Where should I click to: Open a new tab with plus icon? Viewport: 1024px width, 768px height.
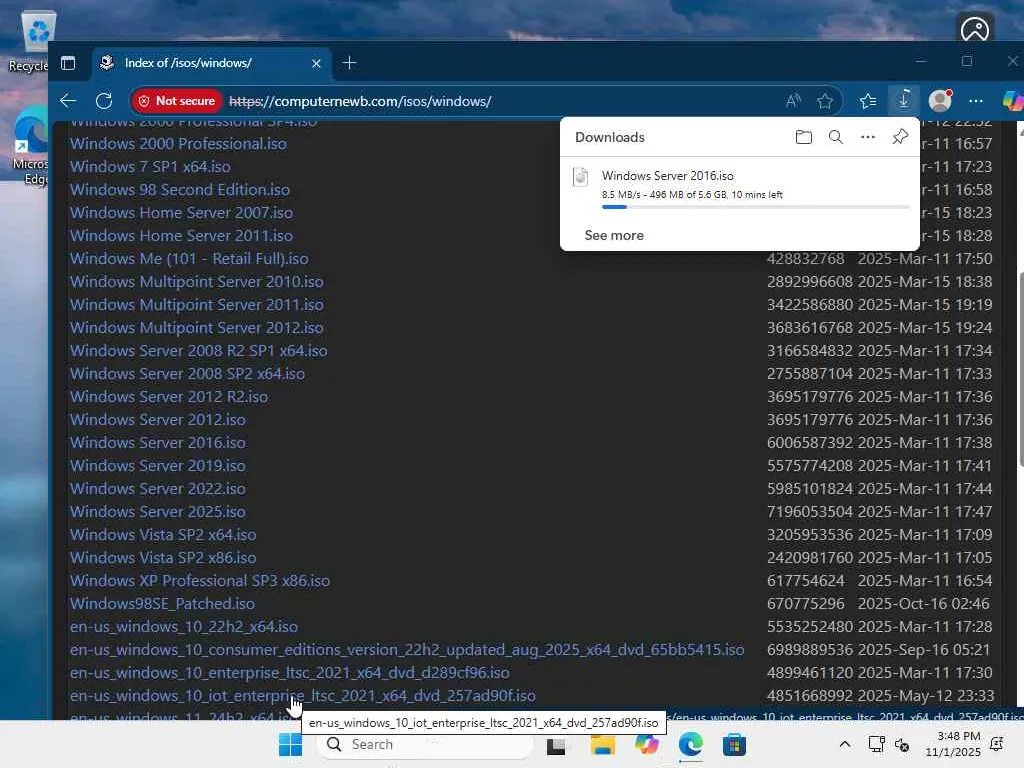(349, 63)
